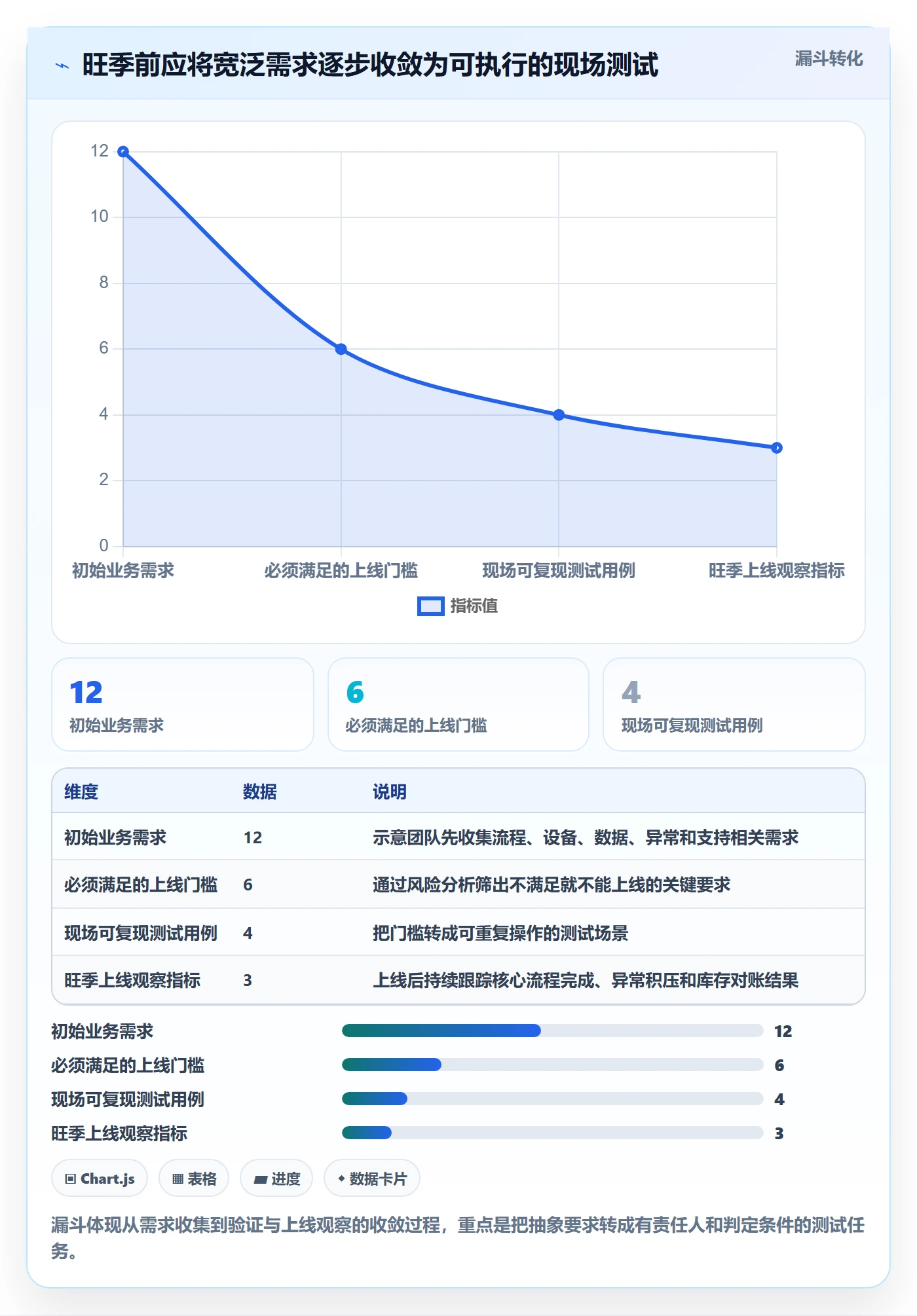
Task: Open the data card showing 6
Action: (x=458, y=704)
